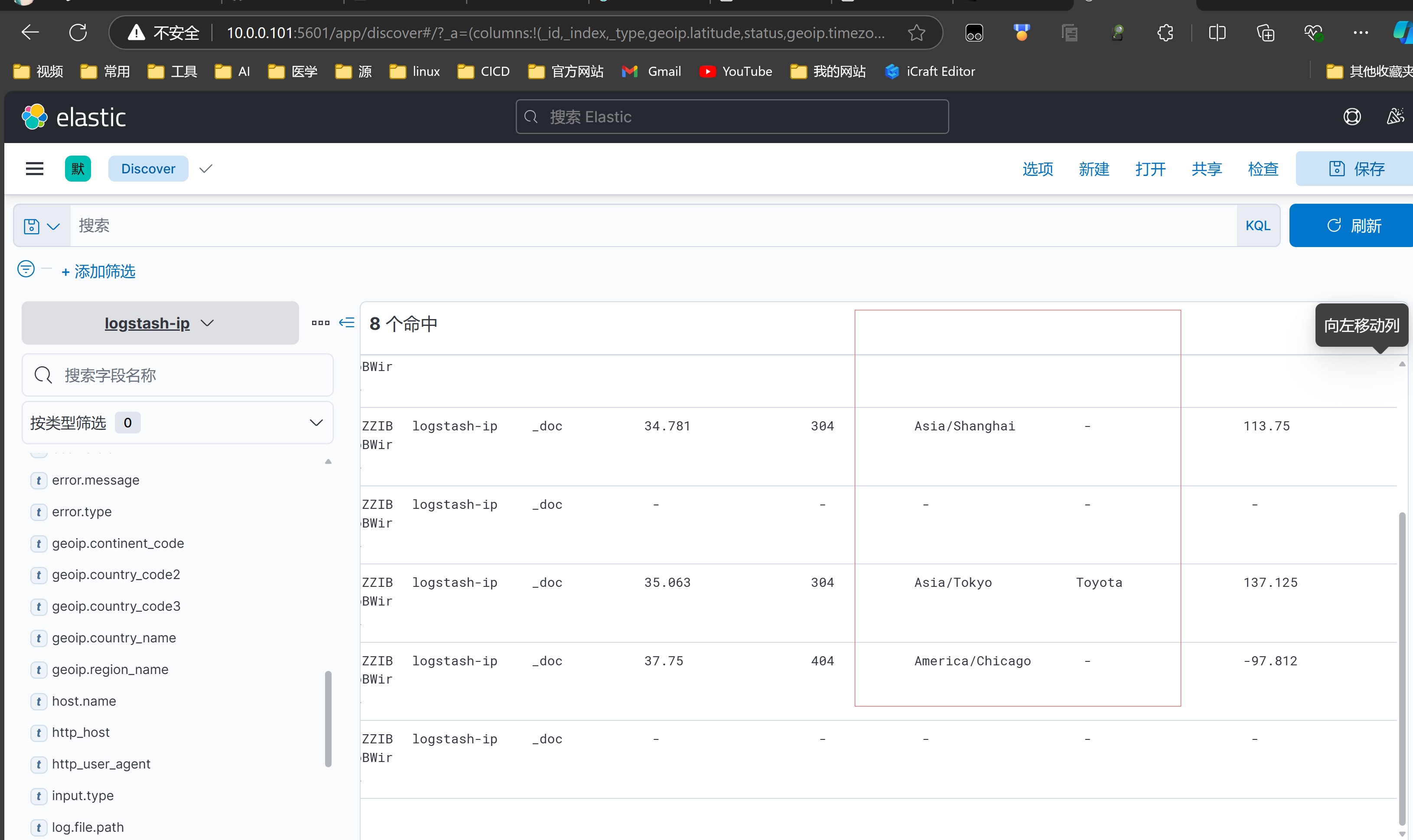The width and height of the screenshot is (1413, 840).
Task: Open browser extensions puzzle icon
Action: pos(1165,33)
